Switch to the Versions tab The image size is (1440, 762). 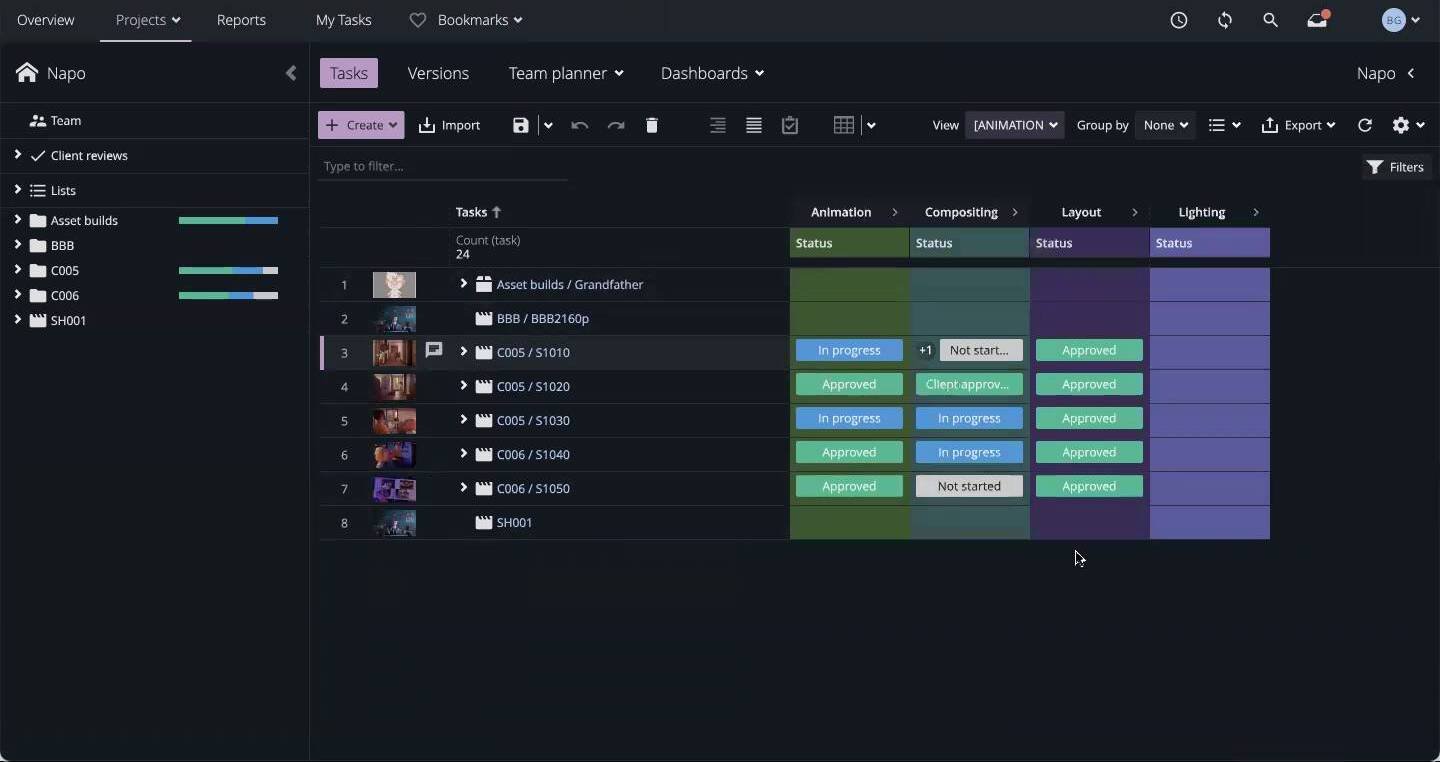click(x=438, y=73)
